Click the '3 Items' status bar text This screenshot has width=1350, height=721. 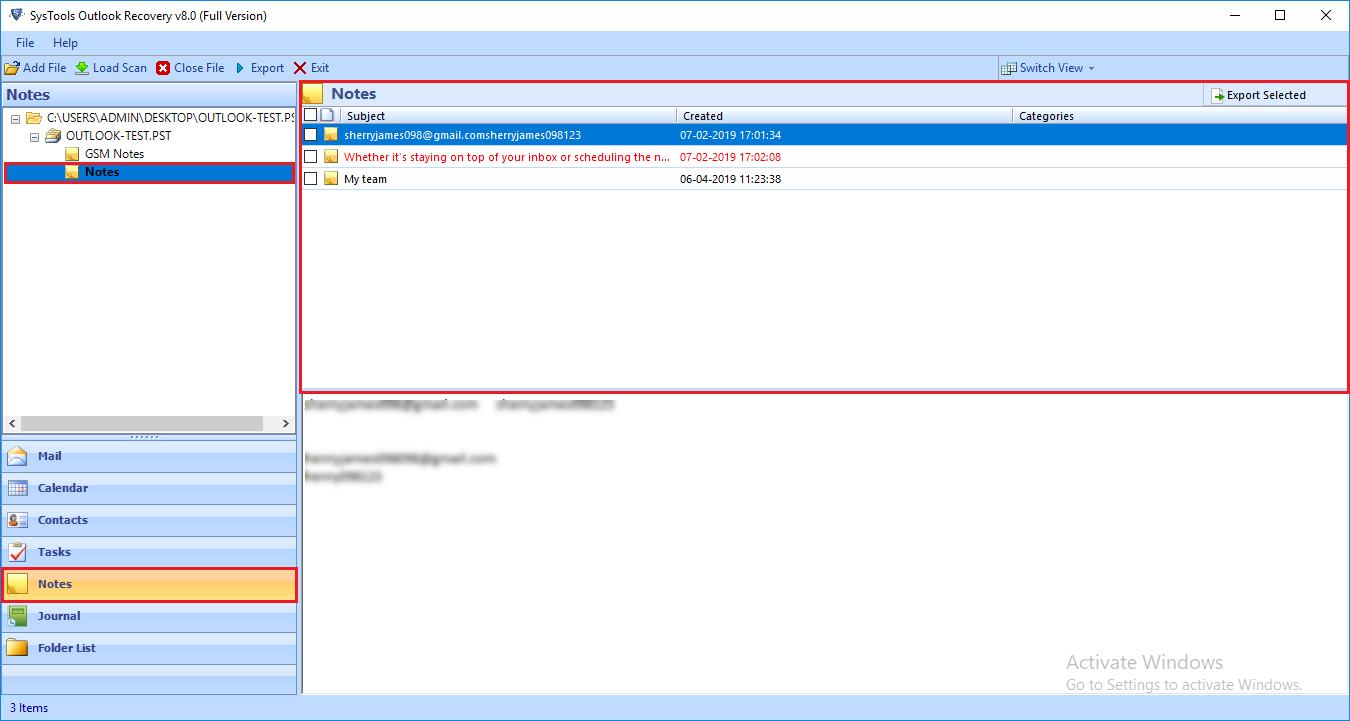click(x=29, y=708)
